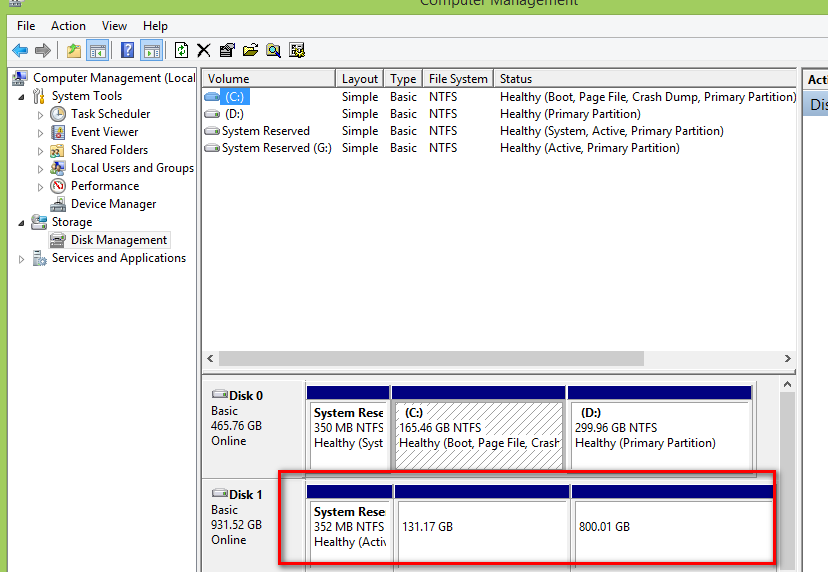Click the Device Manager icon
Viewport: 828px width, 572px height.
coord(58,204)
